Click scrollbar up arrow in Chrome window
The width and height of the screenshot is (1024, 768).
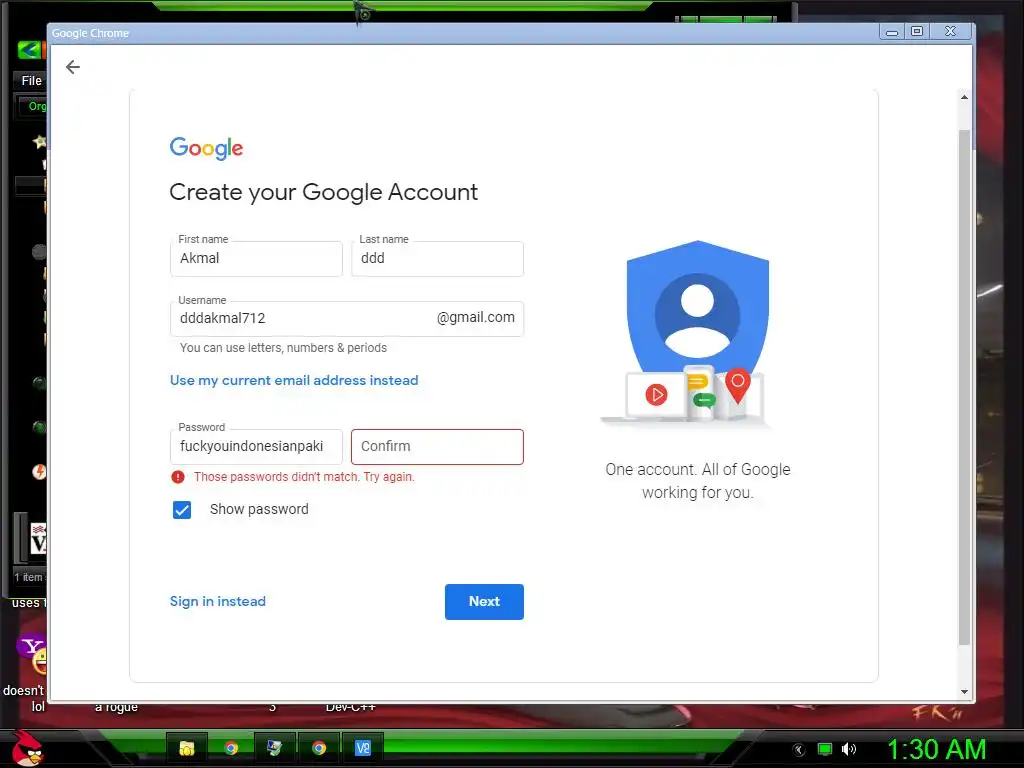[964, 97]
